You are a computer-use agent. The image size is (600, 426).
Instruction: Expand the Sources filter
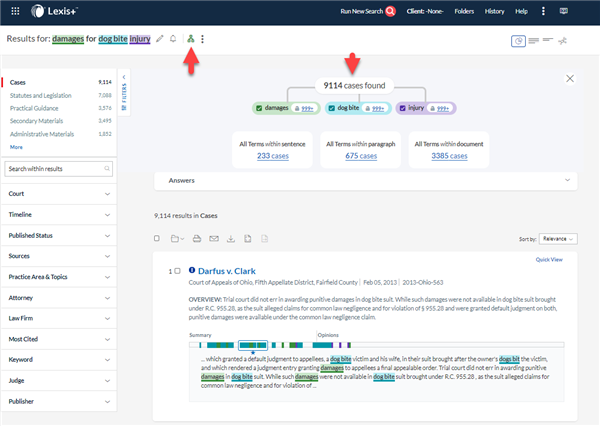[59, 256]
